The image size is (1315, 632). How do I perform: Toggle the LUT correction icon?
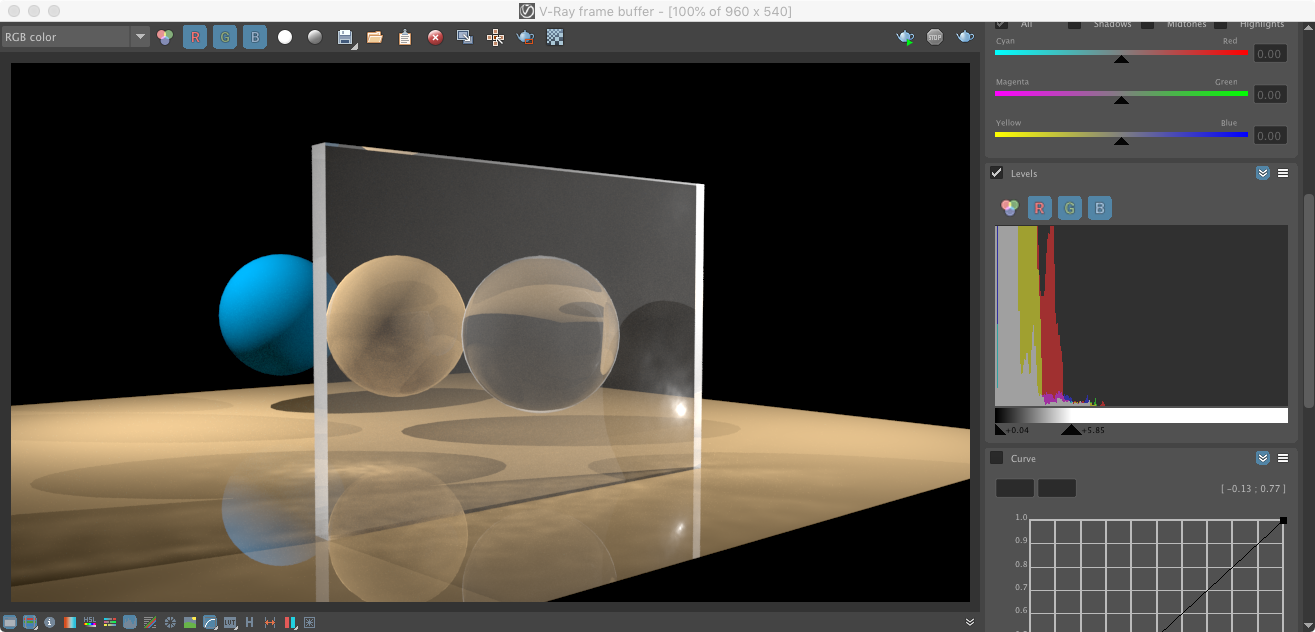point(230,622)
